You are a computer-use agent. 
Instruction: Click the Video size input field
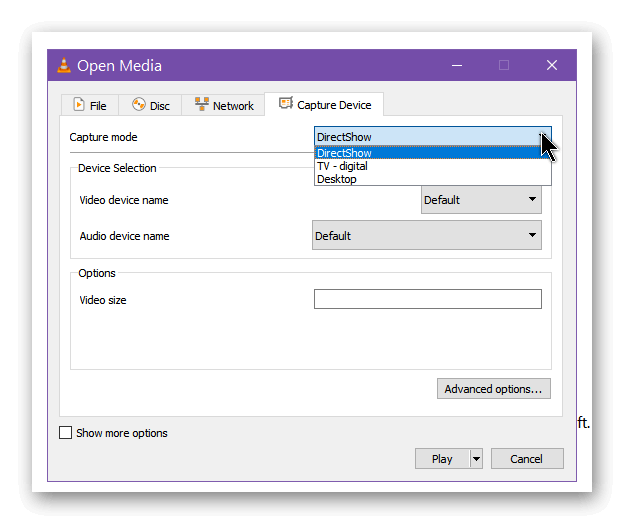[x=428, y=299]
